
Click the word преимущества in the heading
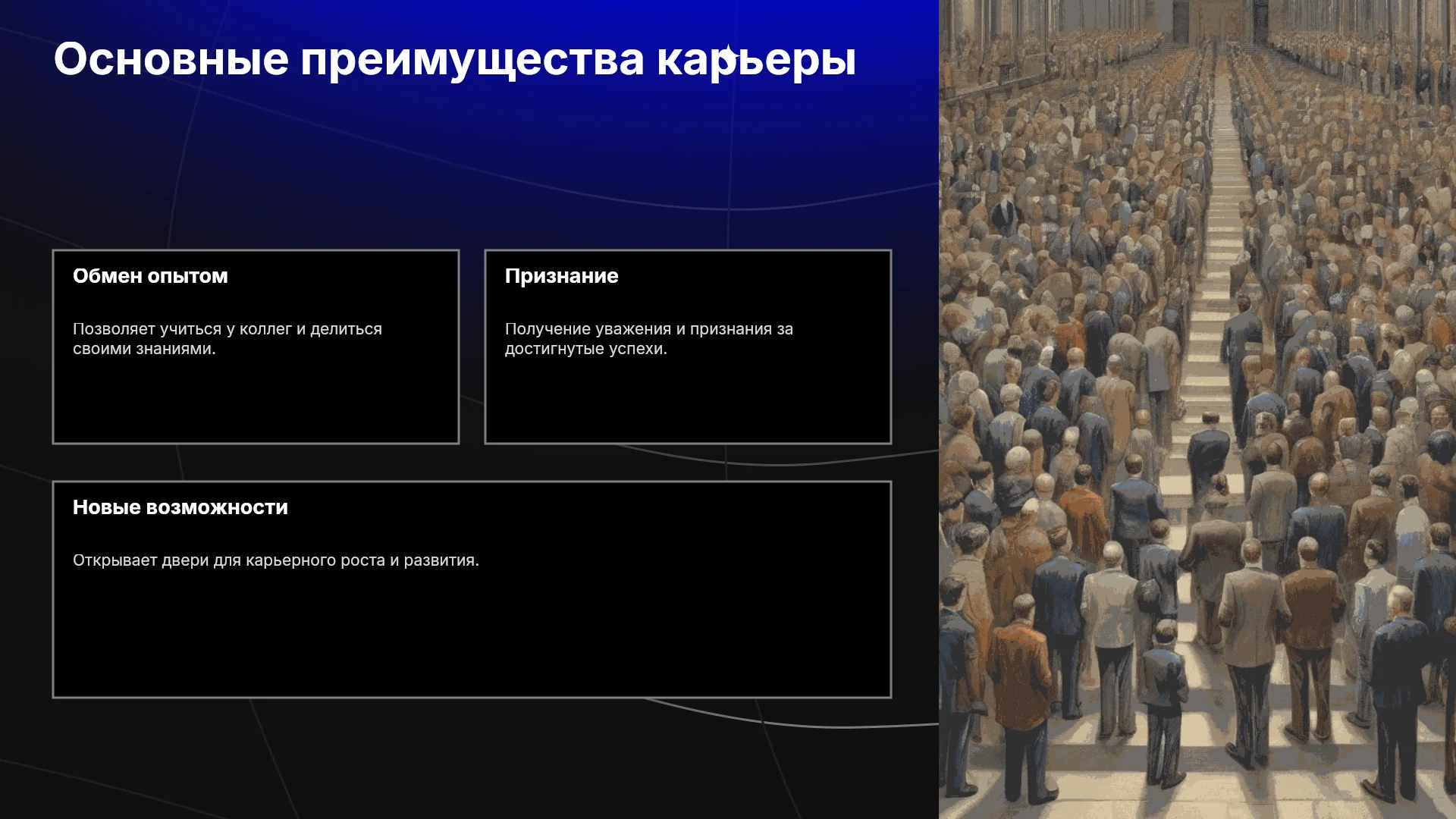(472, 61)
